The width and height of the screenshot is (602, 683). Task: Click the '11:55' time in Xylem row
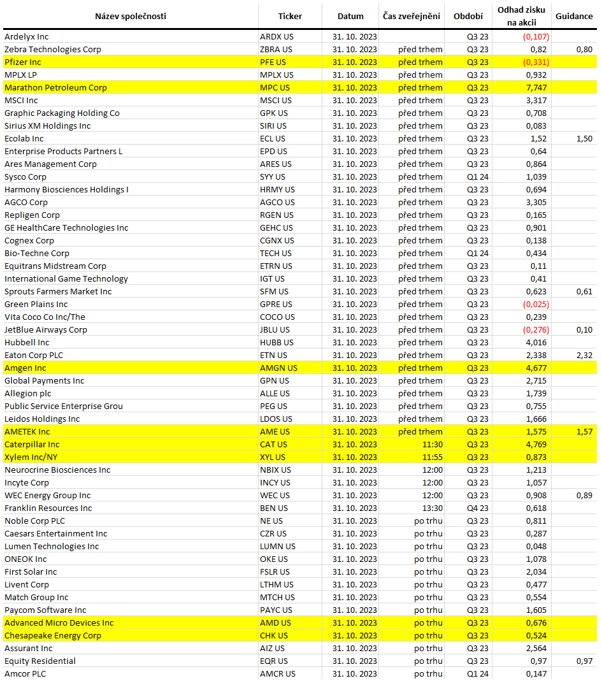click(432, 457)
